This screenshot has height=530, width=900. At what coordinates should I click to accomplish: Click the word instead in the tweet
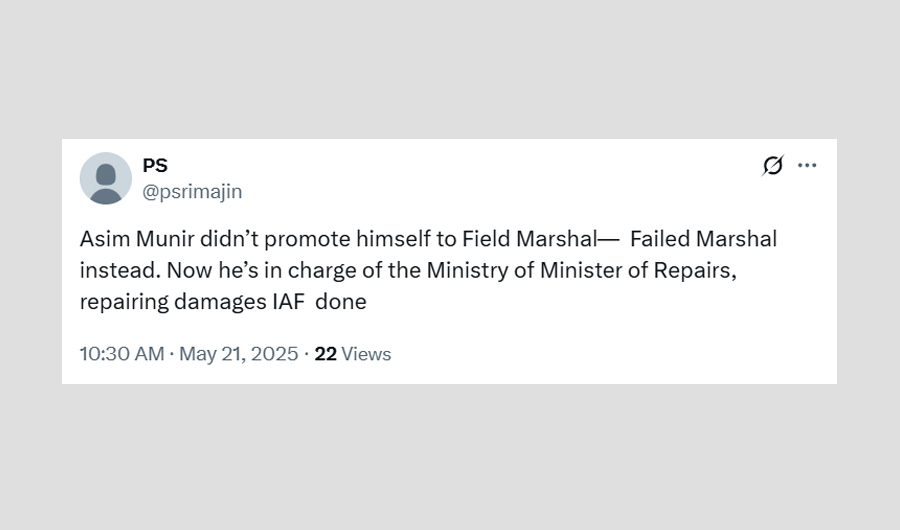point(114,270)
